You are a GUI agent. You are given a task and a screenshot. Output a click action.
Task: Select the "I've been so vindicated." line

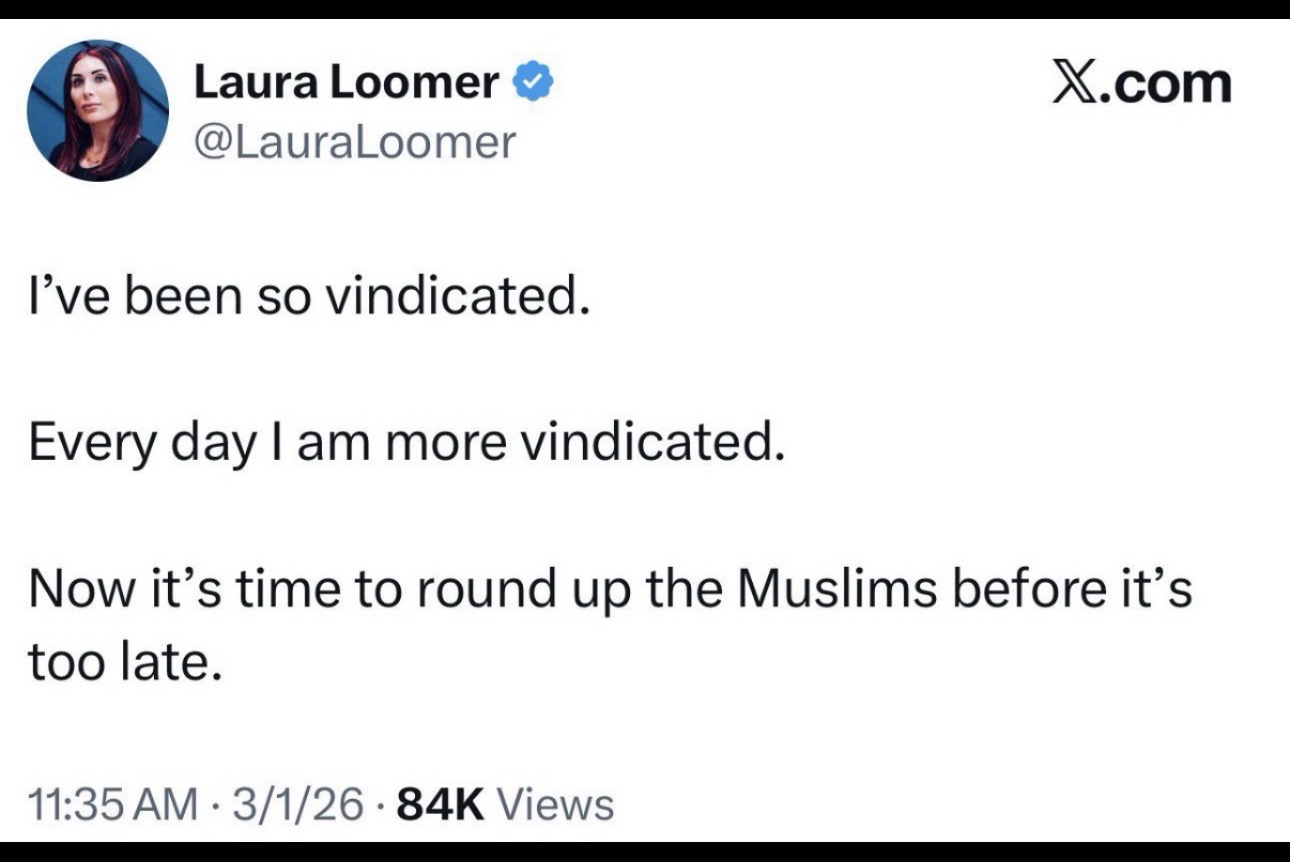(x=305, y=298)
